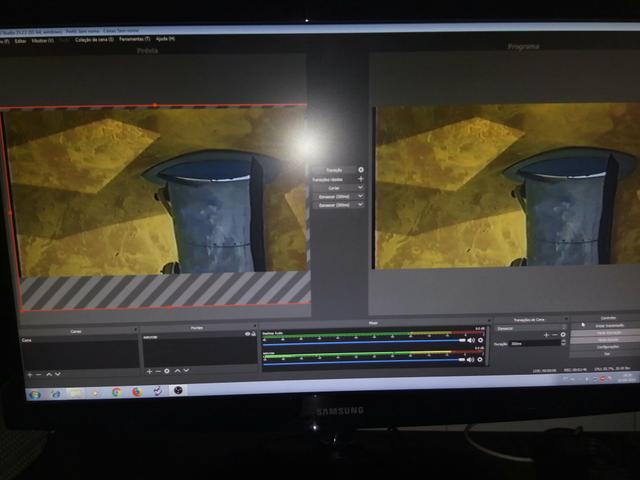640x480 pixels.
Task: Move the scene up in the list
Action: point(49,374)
